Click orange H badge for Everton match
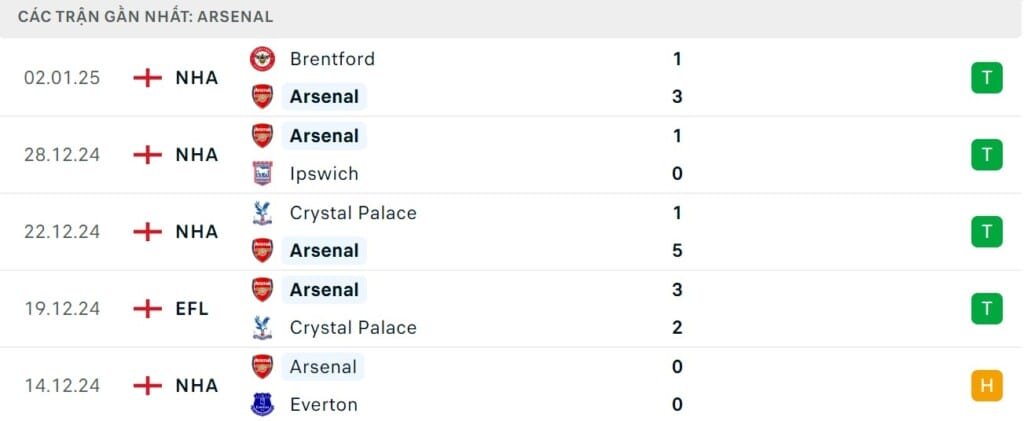Image resolution: width=1024 pixels, height=421 pixels. click(986, 386)
